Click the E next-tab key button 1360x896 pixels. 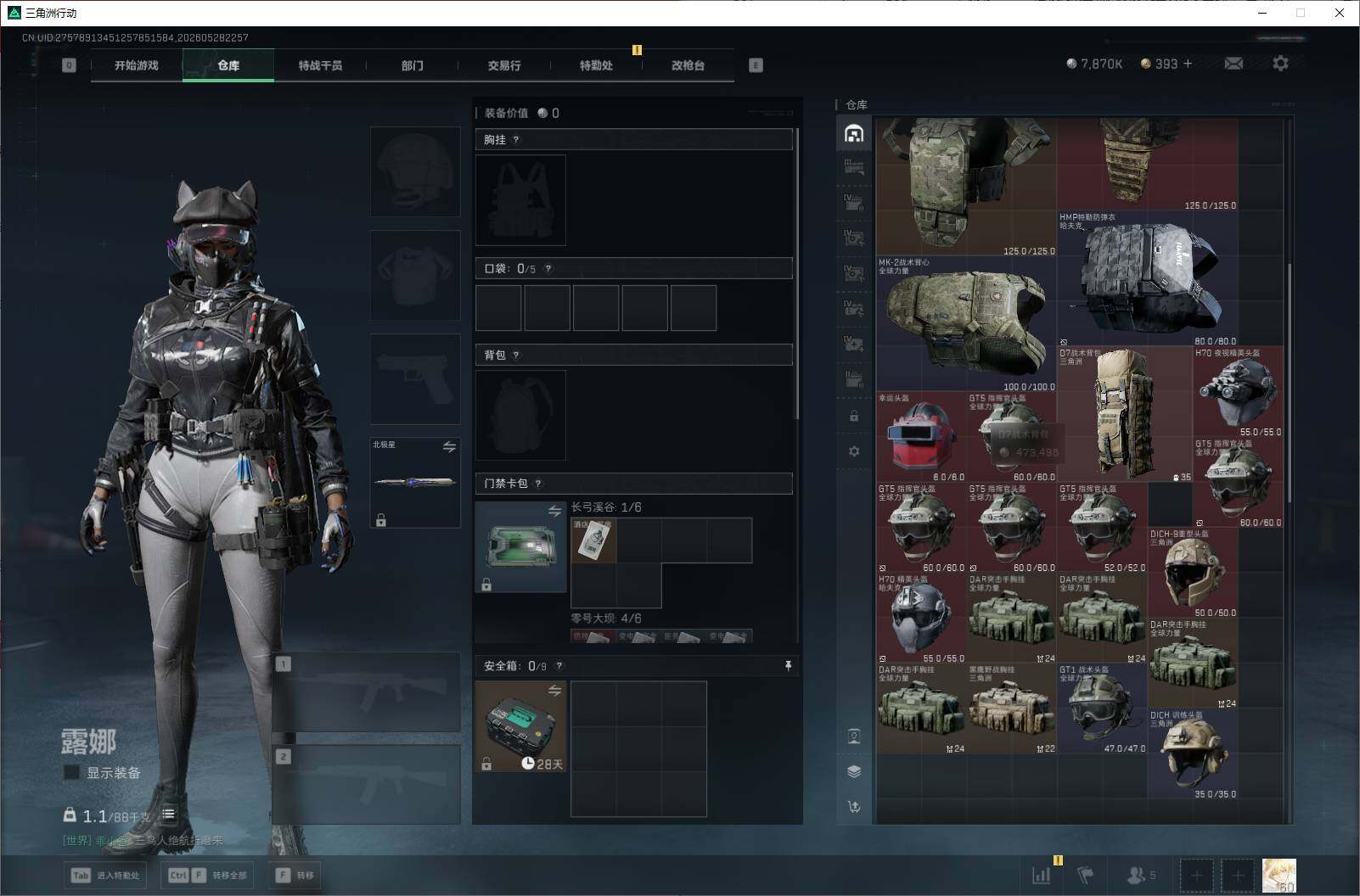coord(756,65)
